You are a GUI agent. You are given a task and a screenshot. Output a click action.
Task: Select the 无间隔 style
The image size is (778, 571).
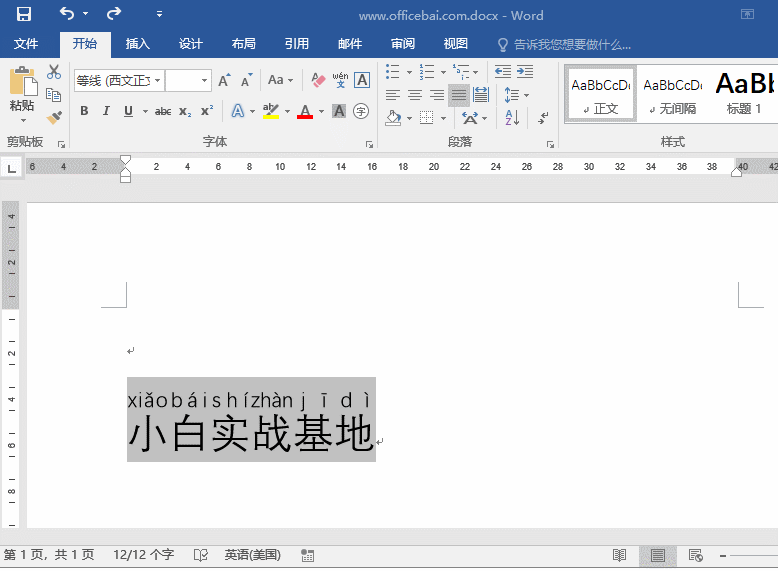tap(673, 94)
